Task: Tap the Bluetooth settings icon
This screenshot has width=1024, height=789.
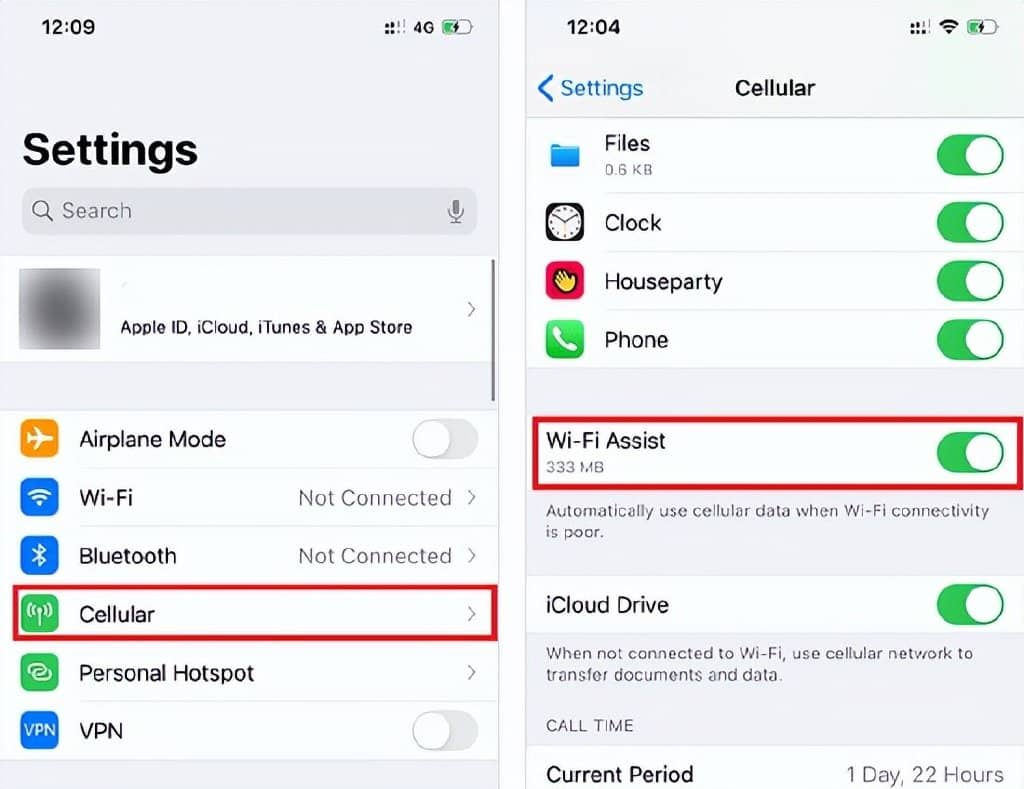Action: [x=39, y=555]
